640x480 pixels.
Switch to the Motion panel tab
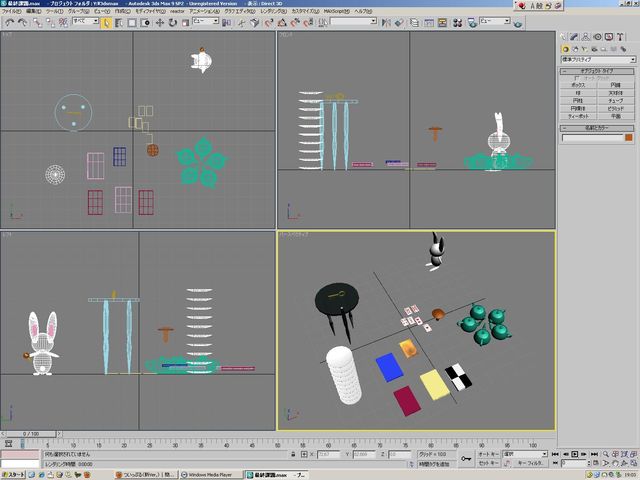pyautogui.click(x=597, y=37)
